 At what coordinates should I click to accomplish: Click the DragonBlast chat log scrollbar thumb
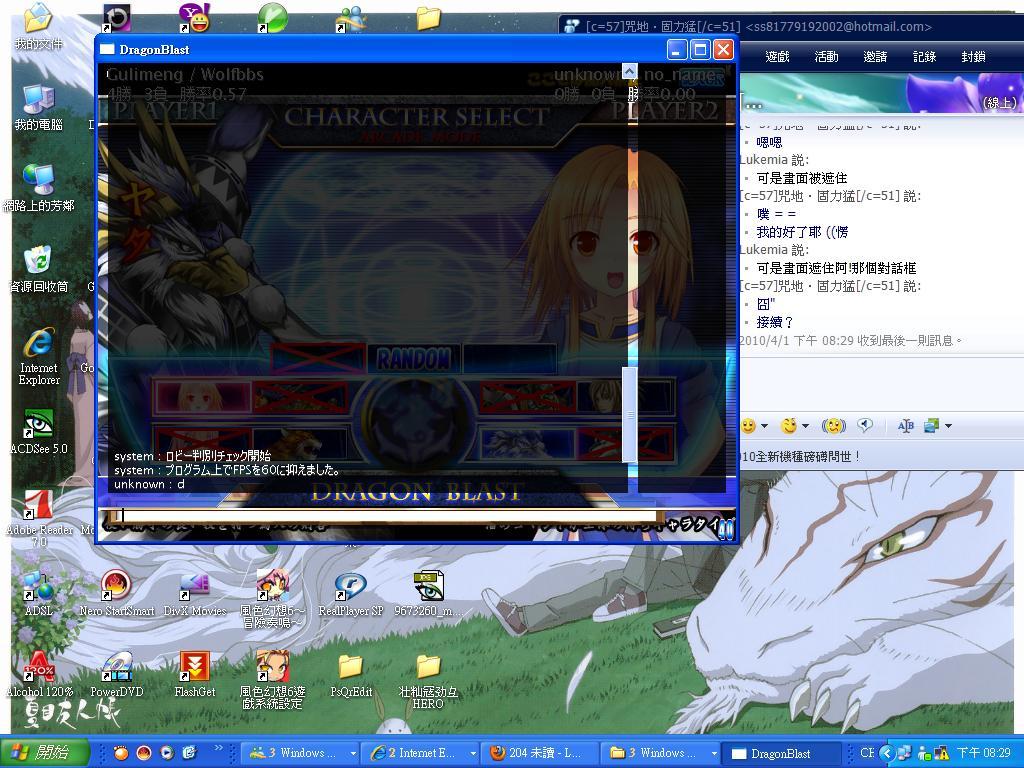click(629, 414)
